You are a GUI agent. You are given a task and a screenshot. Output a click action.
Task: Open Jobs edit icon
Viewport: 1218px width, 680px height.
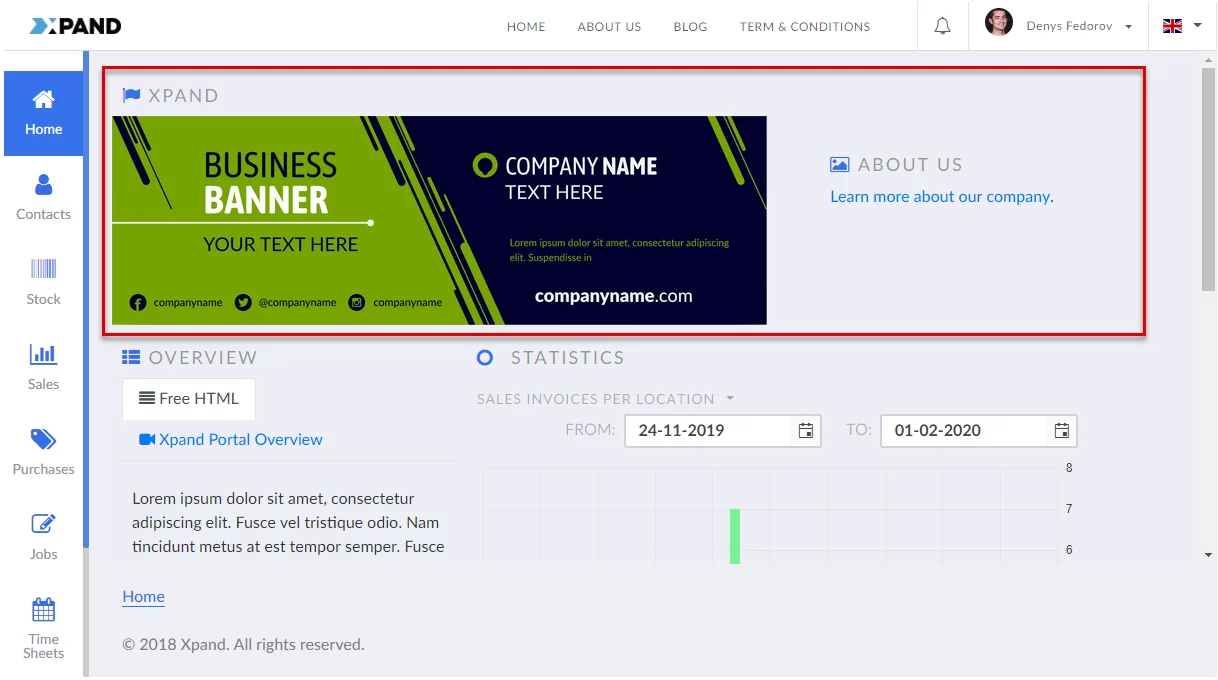pyautogui.click(x=43, y=524)
